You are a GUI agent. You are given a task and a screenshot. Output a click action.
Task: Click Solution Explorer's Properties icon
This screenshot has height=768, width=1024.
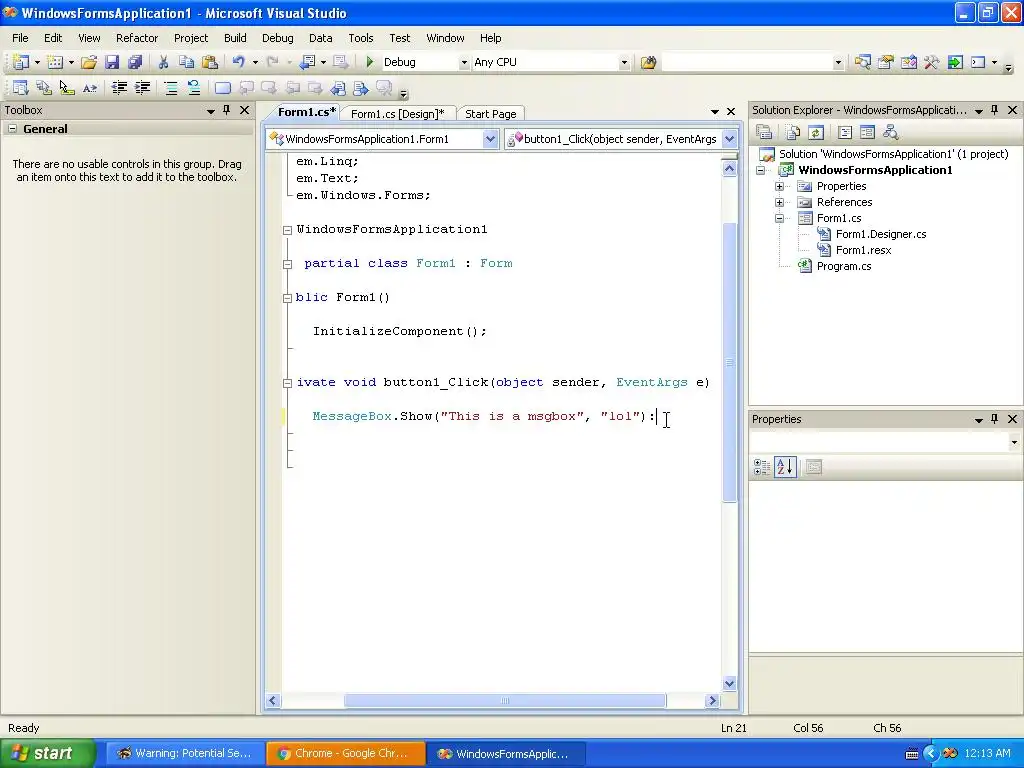click(x=764, y=133)
